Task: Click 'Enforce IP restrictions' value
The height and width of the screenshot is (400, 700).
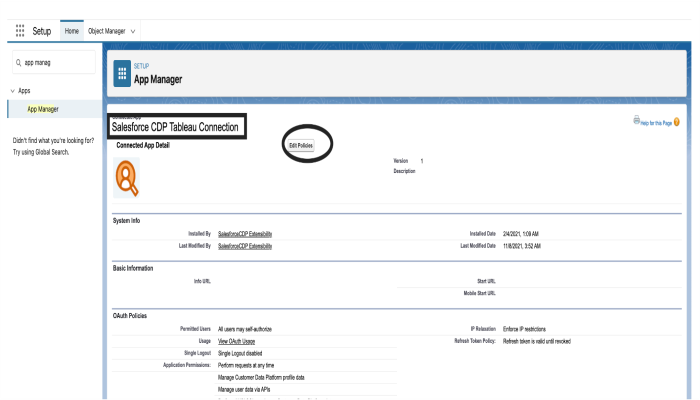Action: [524, 329]
